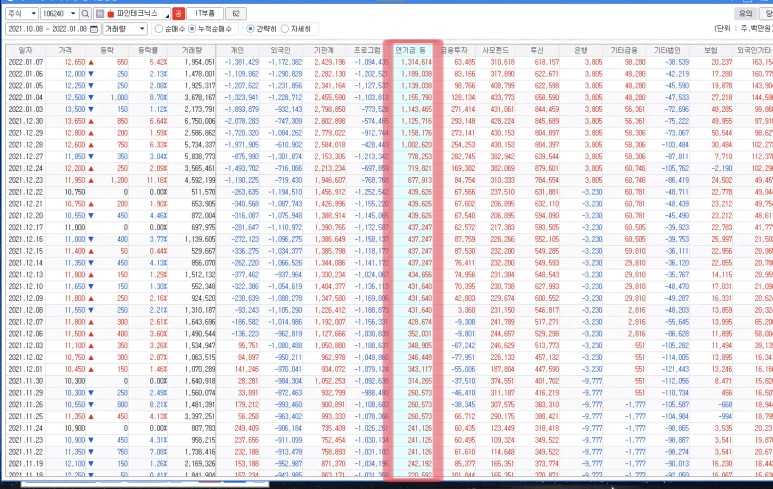Click the 은행 column header
The height and width of the screenshot is (489, 773).
pos(581,50)
